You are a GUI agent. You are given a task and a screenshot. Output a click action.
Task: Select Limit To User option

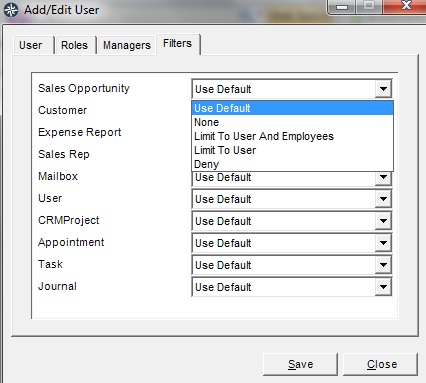click(x=292, y=150)
